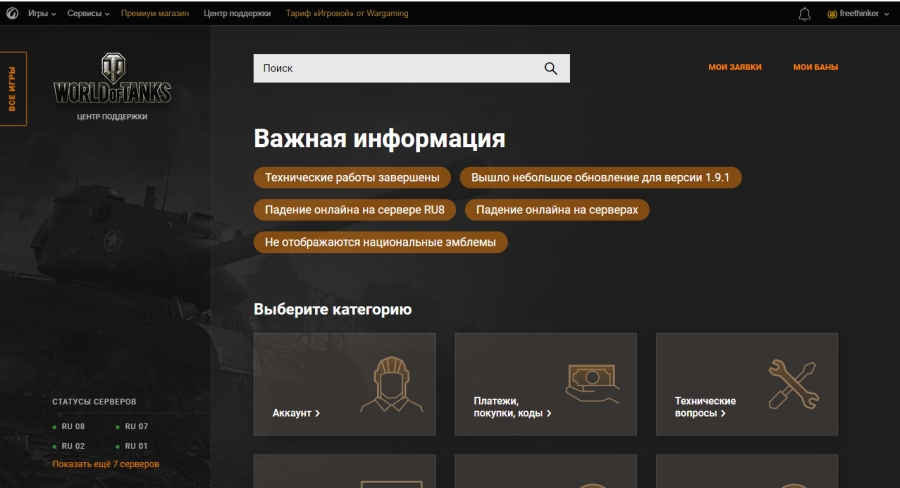Open the ВСЕ ИГРЫ side tab
900x488 pixels.
pos(13,88)
